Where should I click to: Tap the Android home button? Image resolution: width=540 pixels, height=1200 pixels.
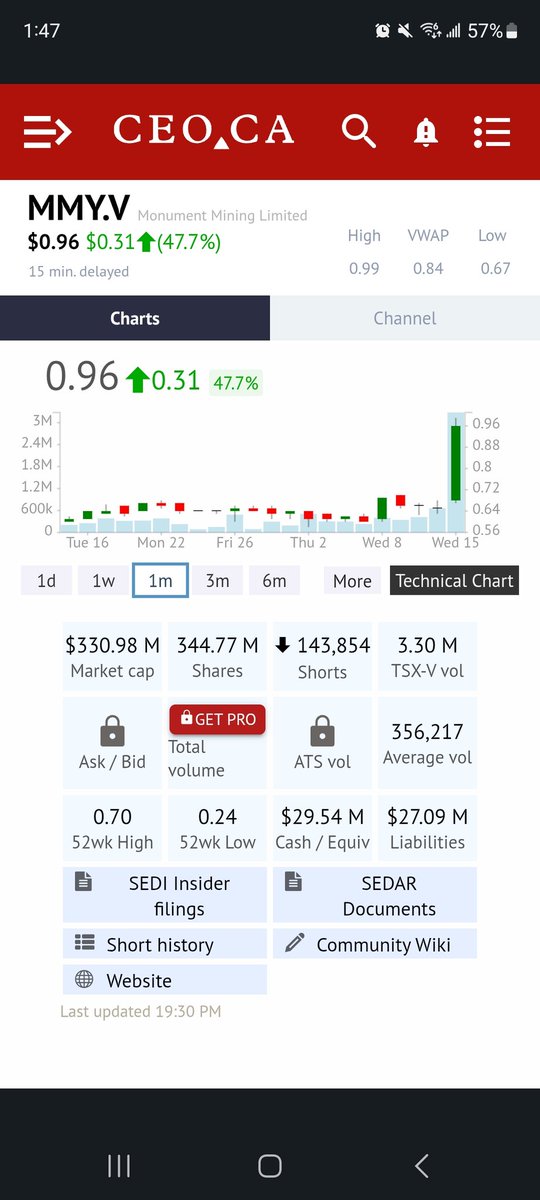[x=270, y=1166]
